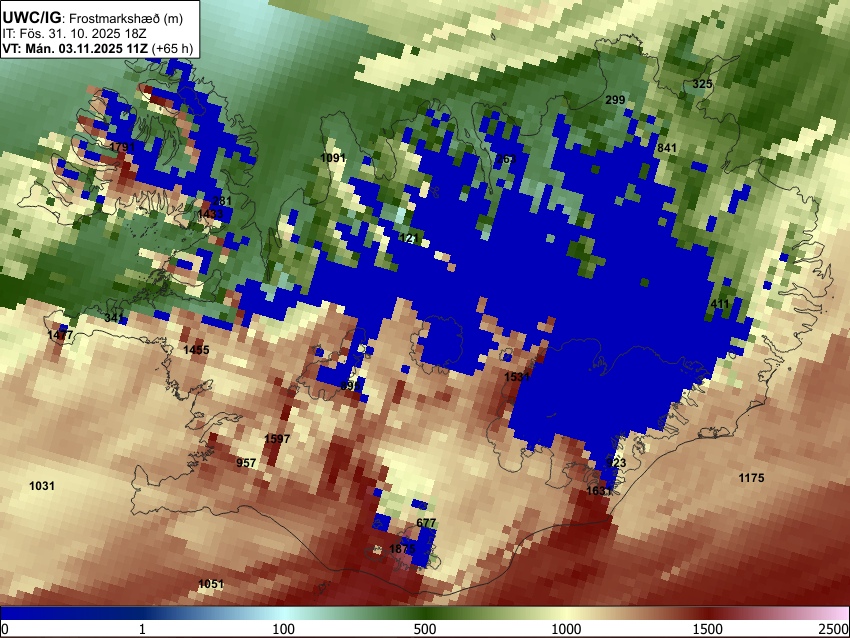This screenshot has width=850, height=638.
Task: Click the map value "1791"
Action: click(x=122, y=147)
